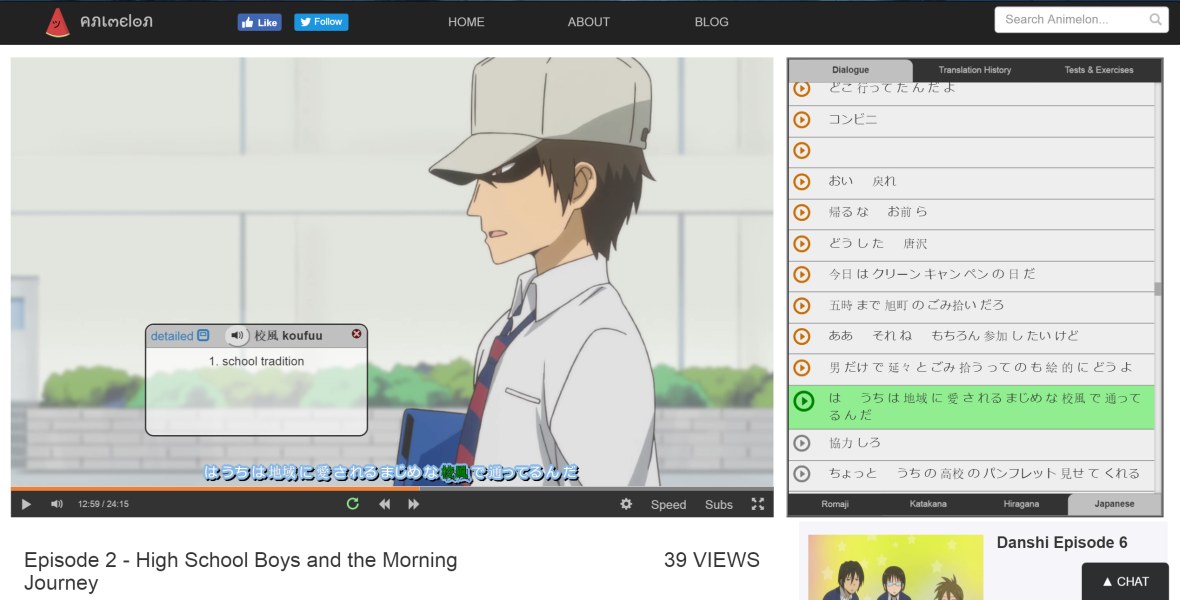
Task: Play the partially visible どこ行ってたんだよ line
Action: [x=802, y=89]
